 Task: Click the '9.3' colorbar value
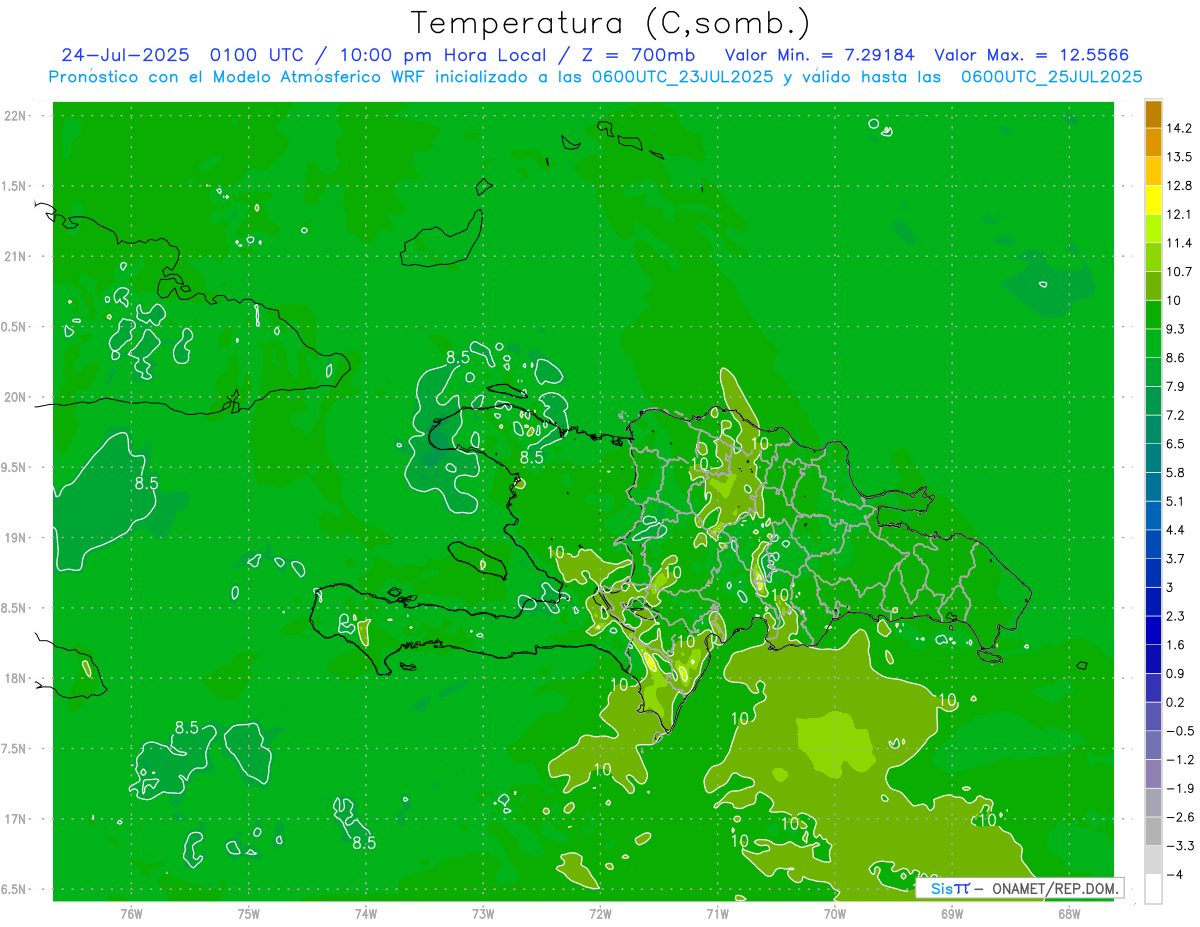1177,329
